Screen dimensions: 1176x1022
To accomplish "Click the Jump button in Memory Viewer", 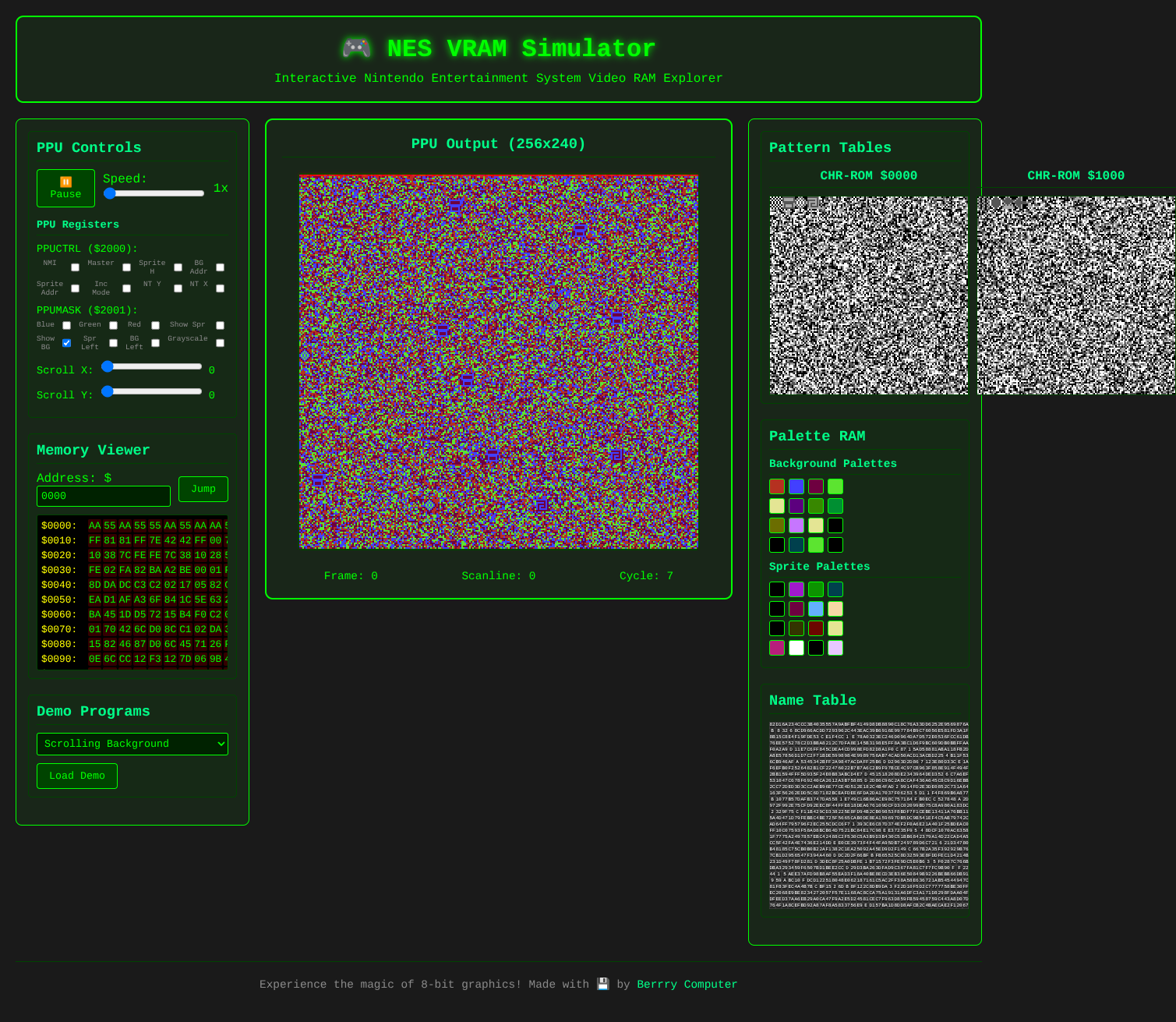I will tap(203, 489).
